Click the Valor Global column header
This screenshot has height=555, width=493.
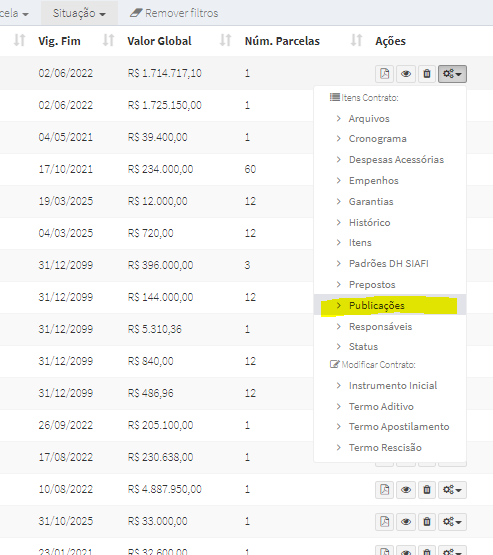(159, 41)
